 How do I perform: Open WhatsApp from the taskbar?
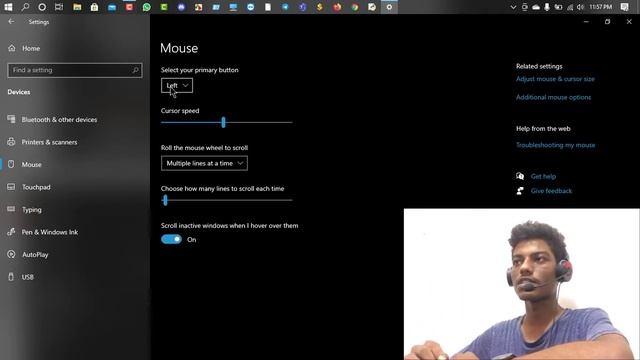point(147,7)
